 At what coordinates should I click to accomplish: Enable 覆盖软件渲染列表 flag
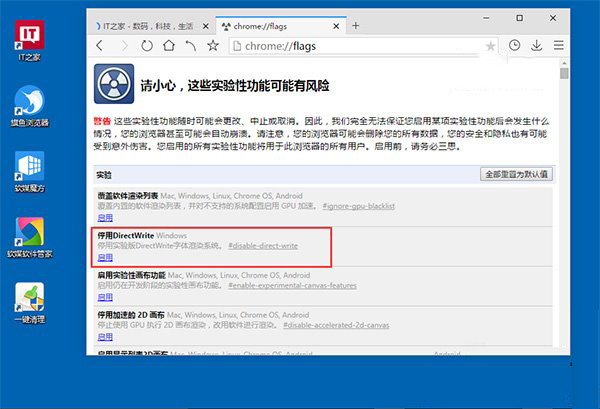pyautogui.click(x=105, y=218)
